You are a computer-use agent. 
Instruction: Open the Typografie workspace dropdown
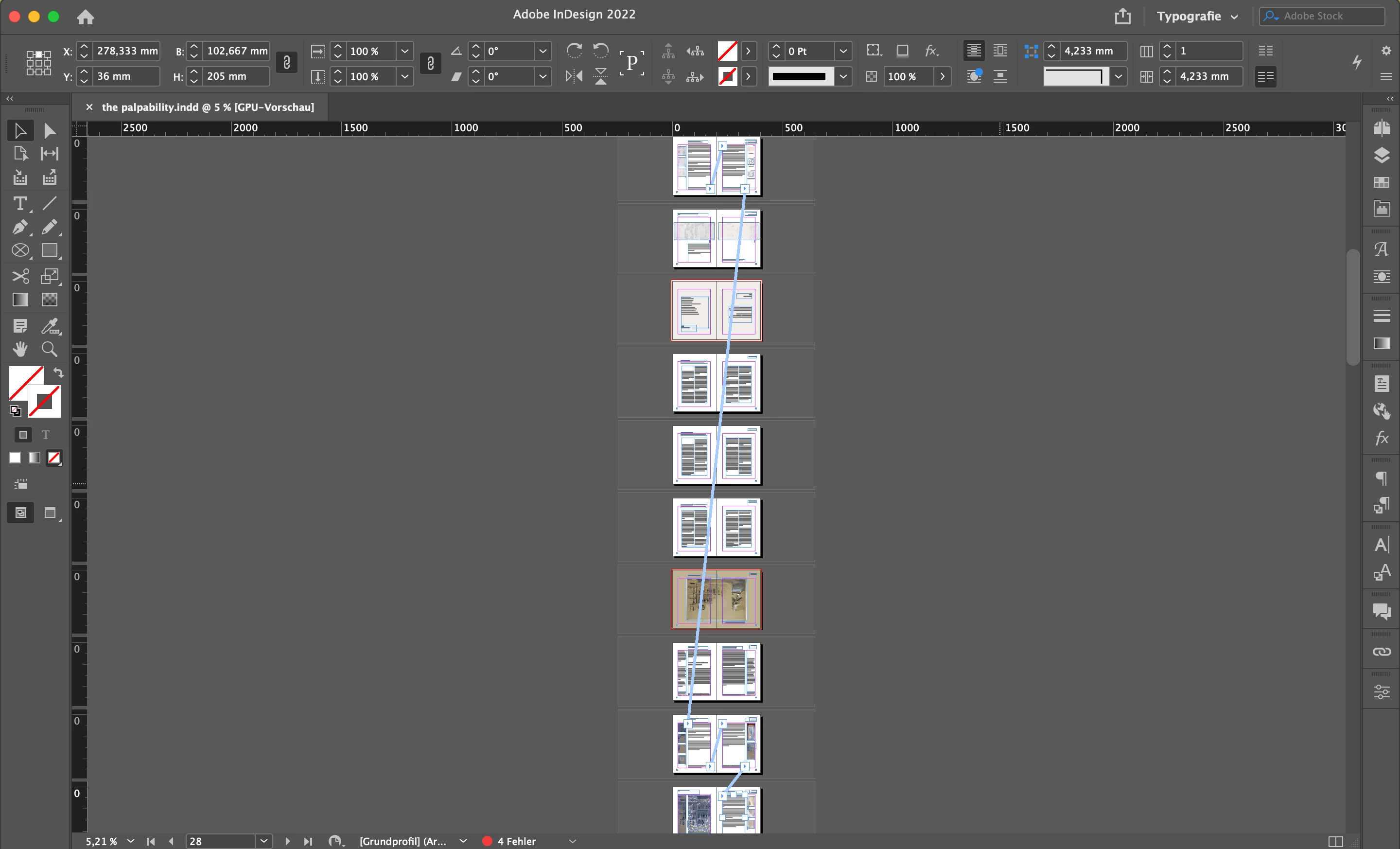(1197, 16)
